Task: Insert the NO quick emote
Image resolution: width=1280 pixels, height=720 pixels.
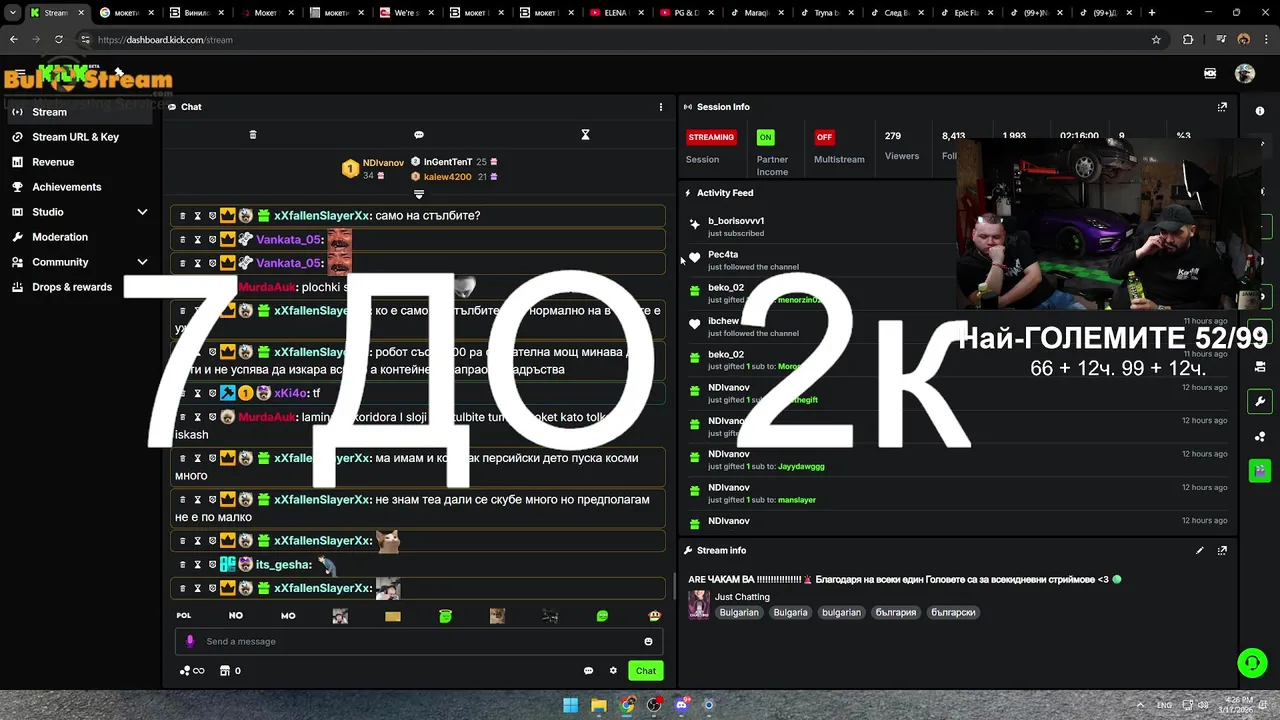Action: coord(236,616)
